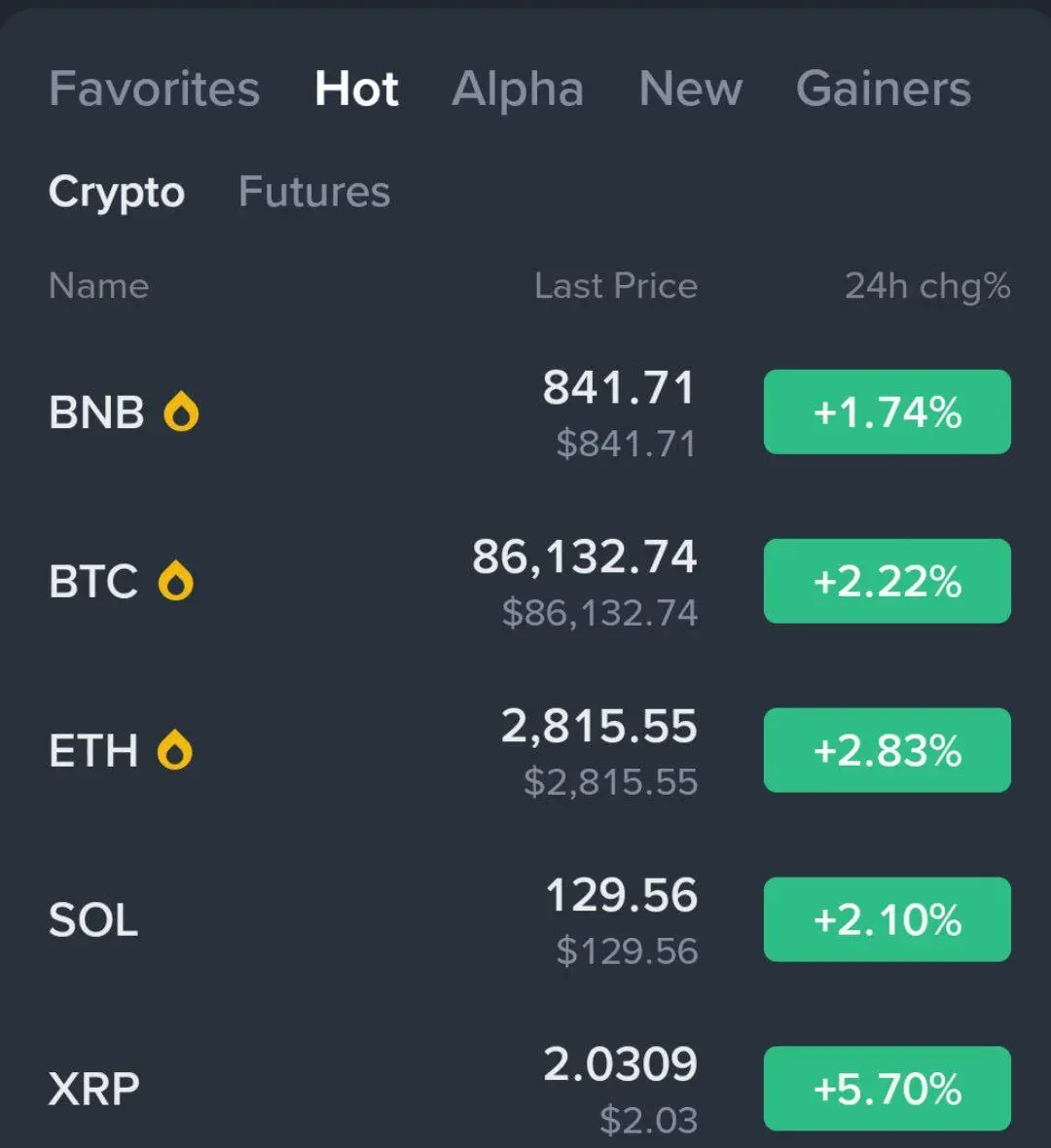Click the hot flame icon next to ETH
The height and width of the screenshot is (1148, 1051).
pyautogui.click(x=175, y=750)
